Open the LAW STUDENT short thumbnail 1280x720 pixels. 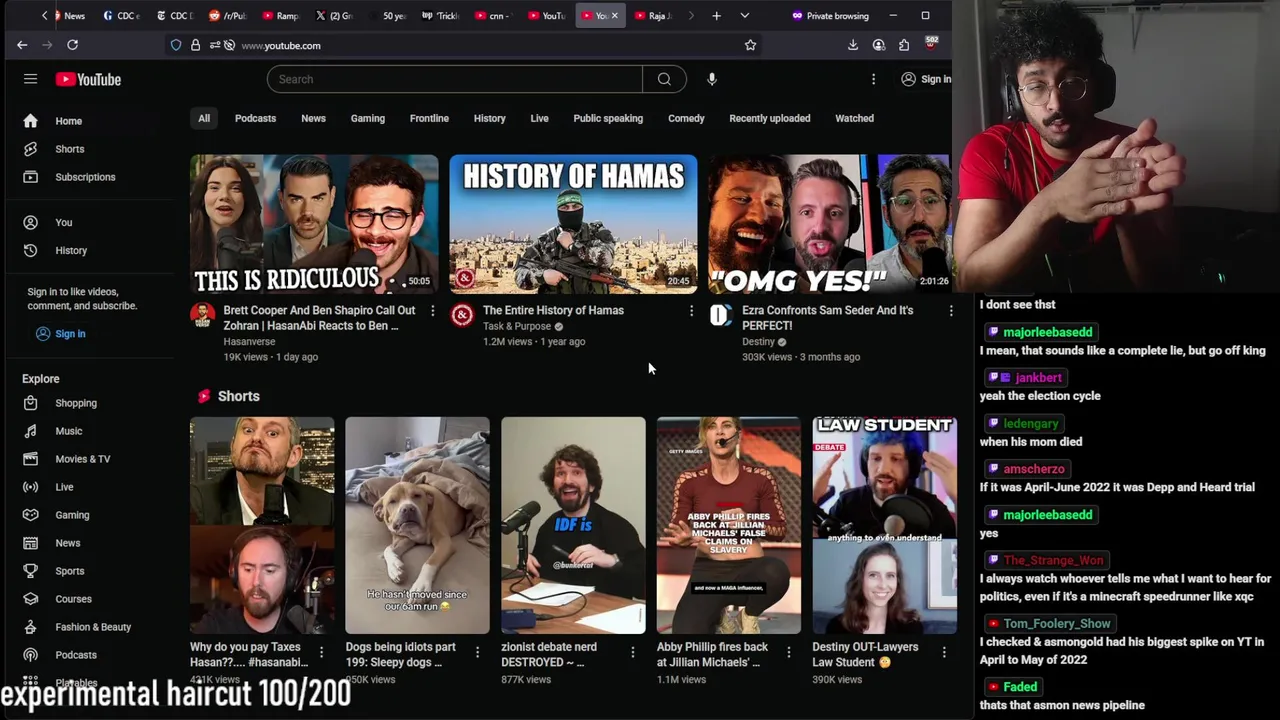pos(884,525)
